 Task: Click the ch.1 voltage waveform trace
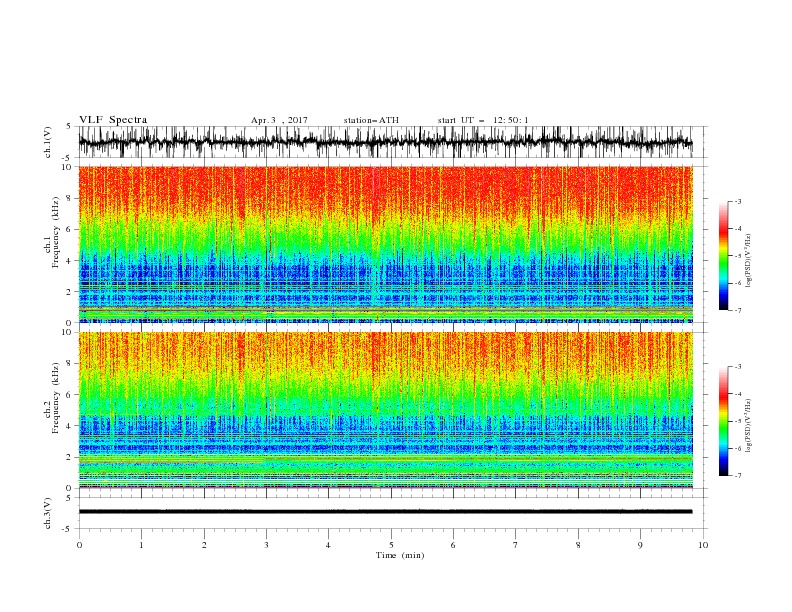(x=386, y=142)
